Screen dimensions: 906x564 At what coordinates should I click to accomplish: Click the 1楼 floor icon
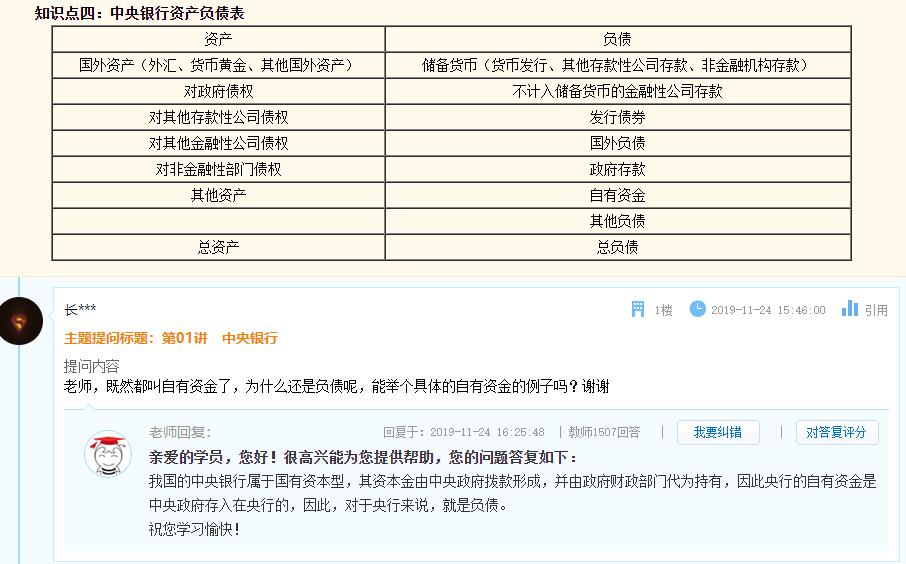coord(638,310)
